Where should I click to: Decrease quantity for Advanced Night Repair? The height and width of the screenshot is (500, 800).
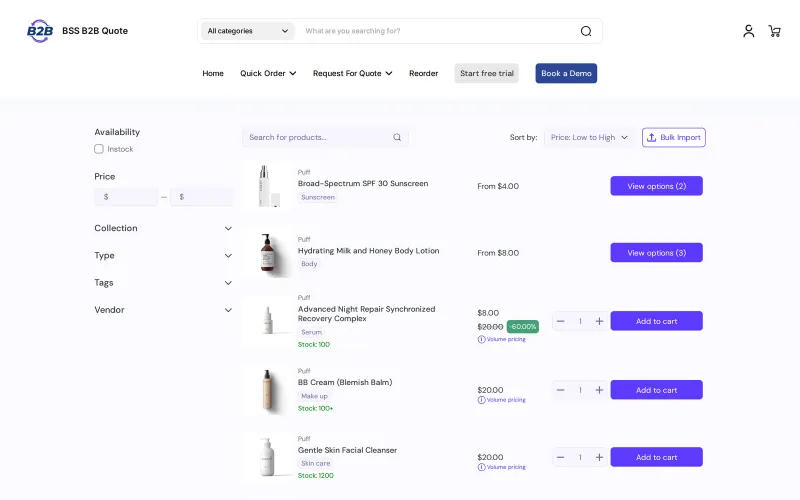(x=560, y=321)
